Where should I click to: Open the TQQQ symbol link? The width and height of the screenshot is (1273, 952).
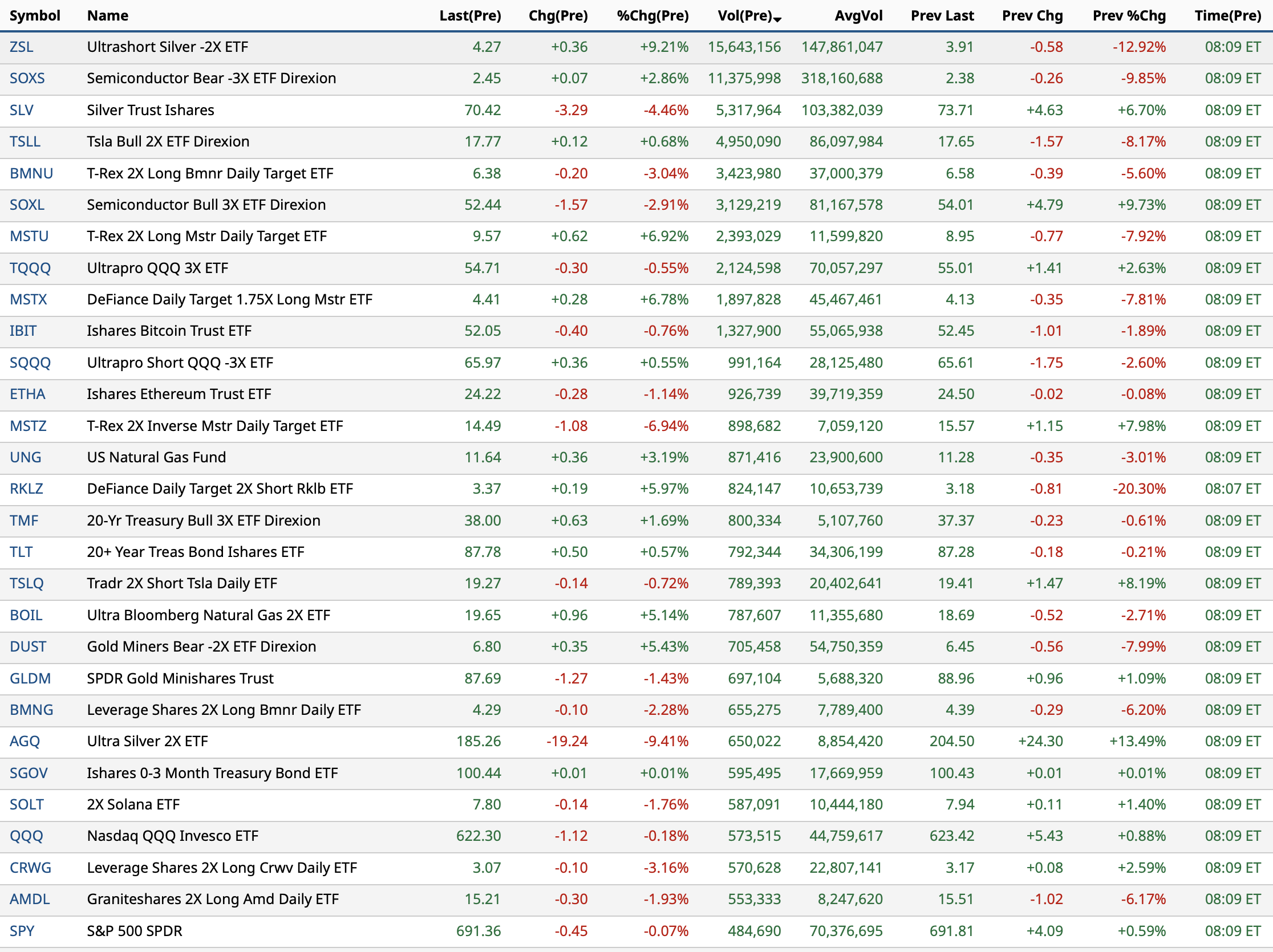coord(30,268)
